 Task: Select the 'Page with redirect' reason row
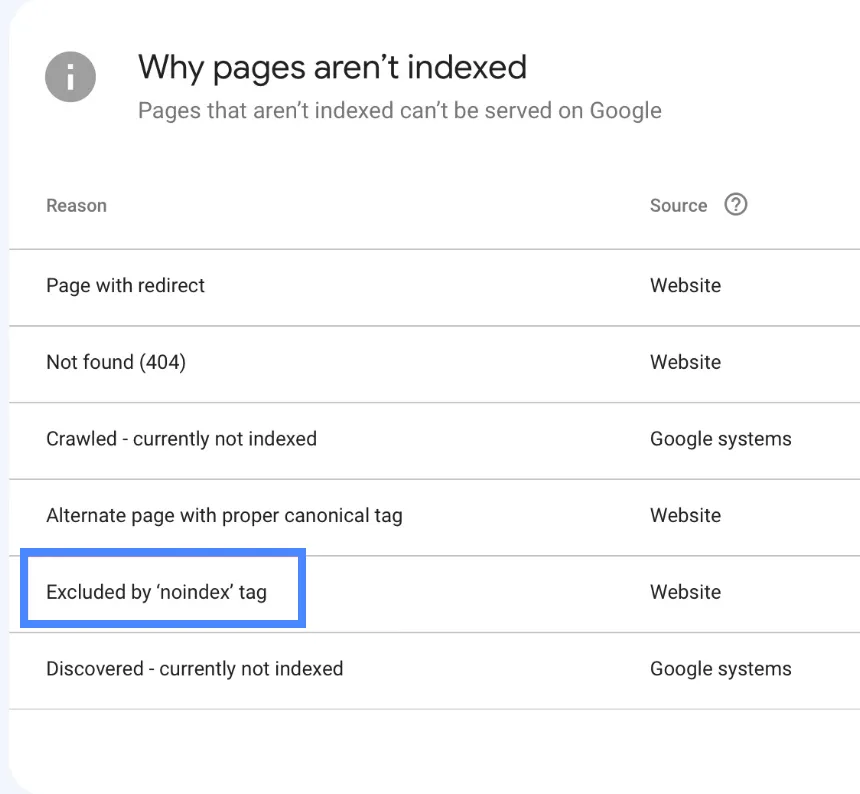pyautogui.click(x=125, y=286)
